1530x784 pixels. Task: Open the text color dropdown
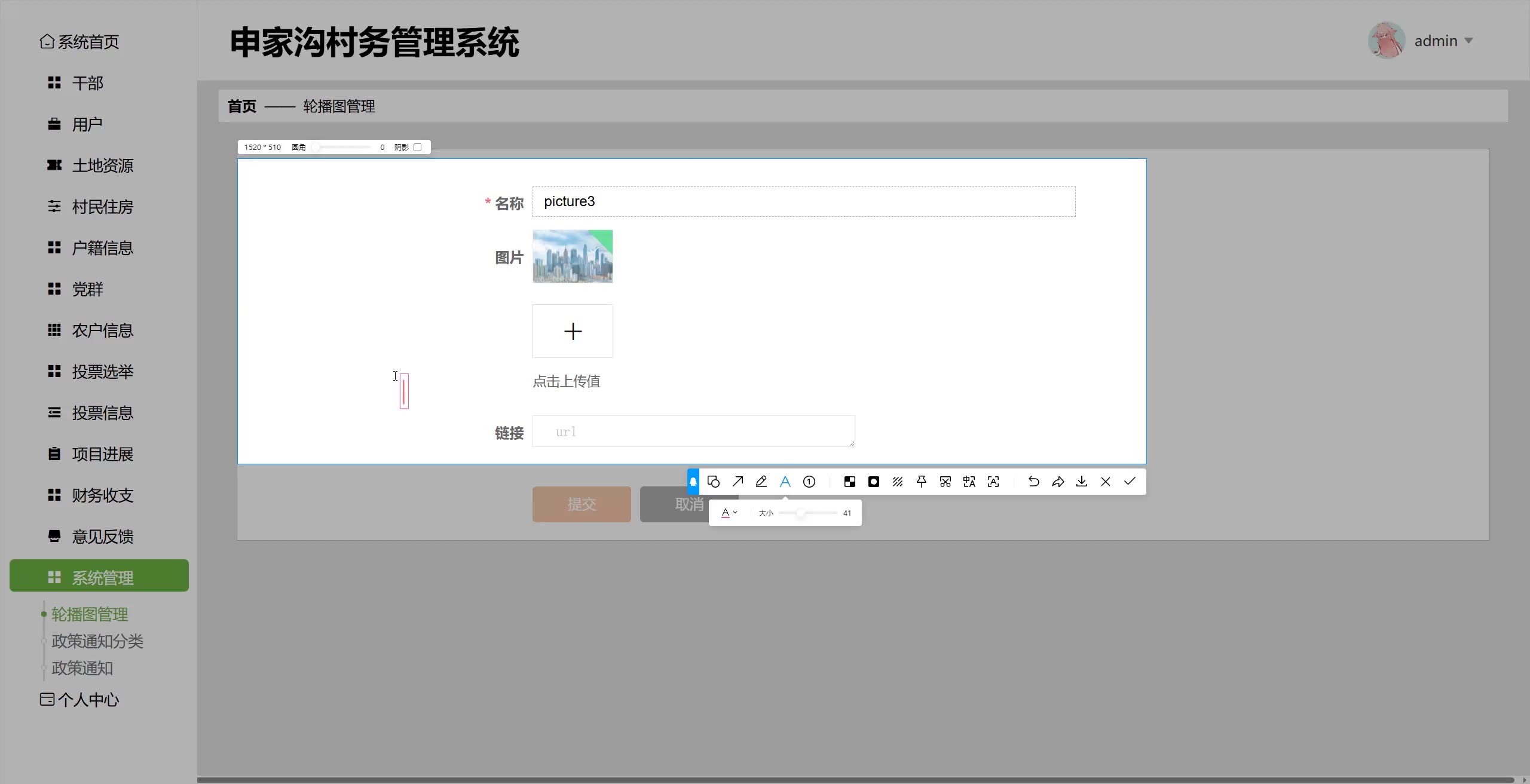point(729,513)
